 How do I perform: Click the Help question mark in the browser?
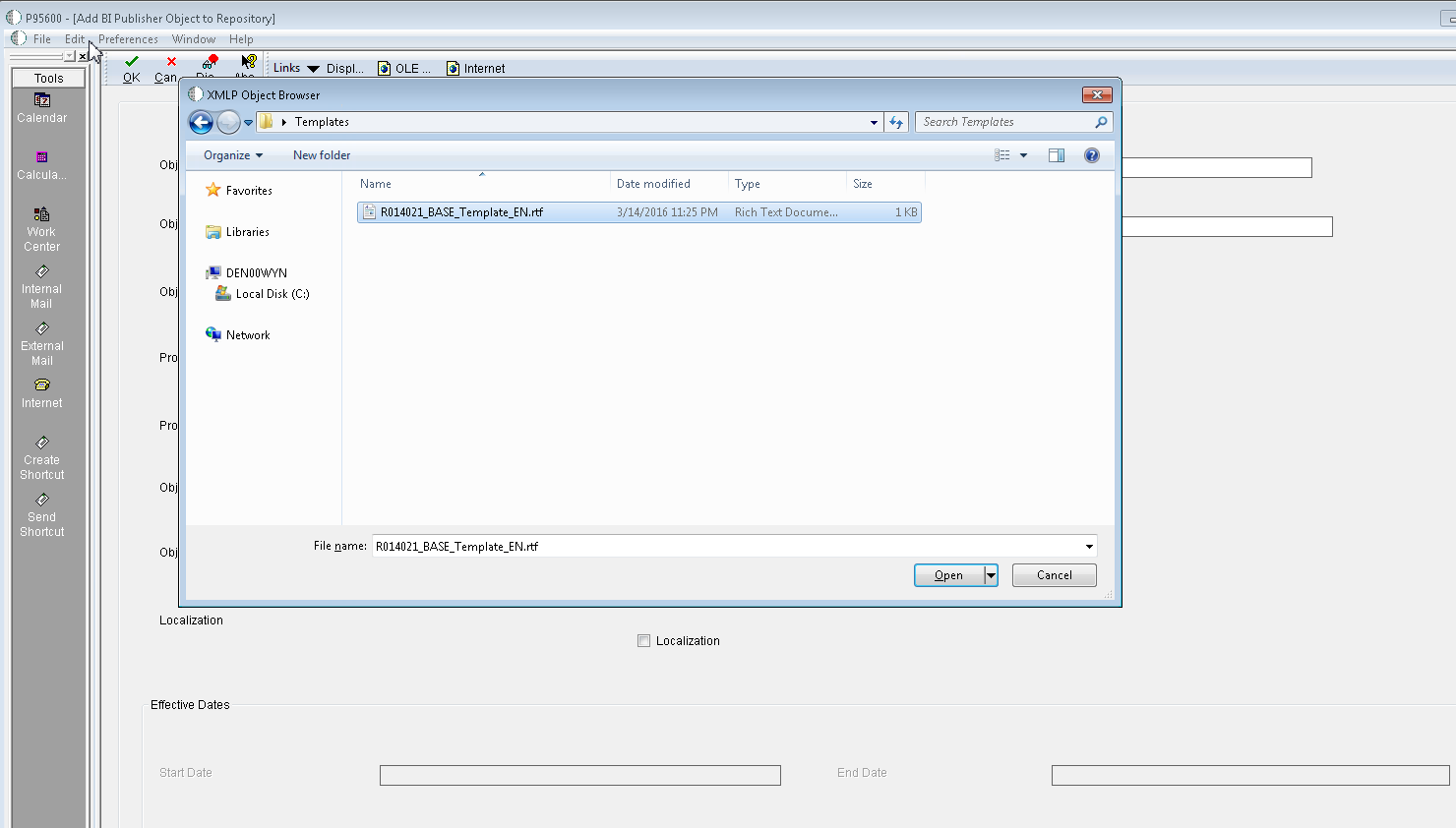[1091, 154]
